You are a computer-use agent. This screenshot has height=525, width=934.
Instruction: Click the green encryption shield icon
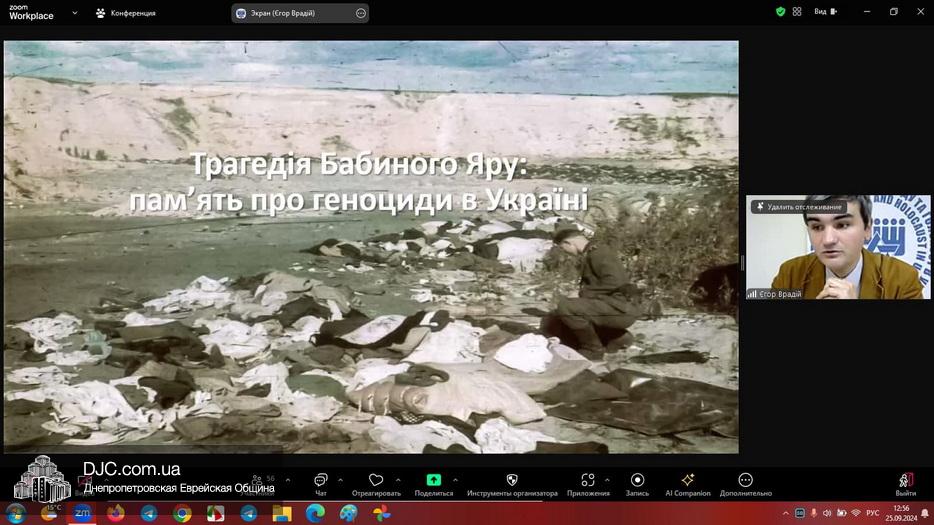(780, 12)
